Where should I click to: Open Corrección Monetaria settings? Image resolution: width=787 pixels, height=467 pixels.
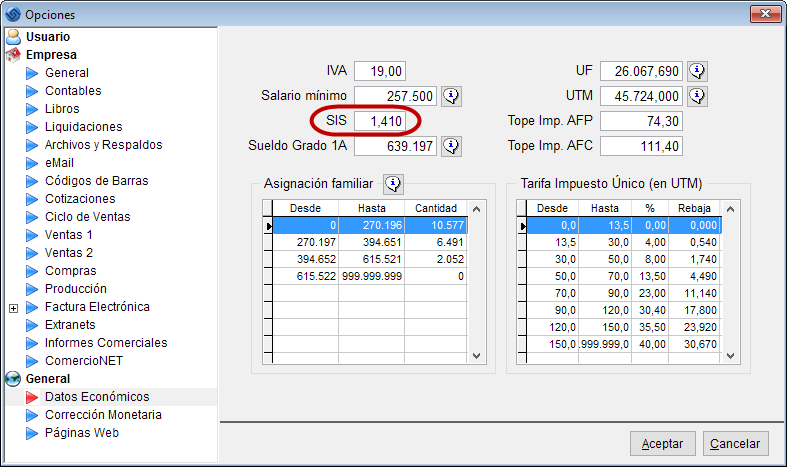pyautogui.click(x=103, y=415)
